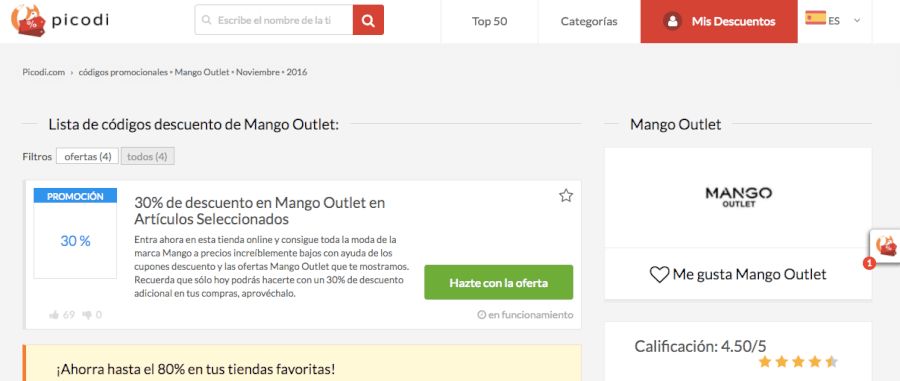Open the Picodi logo home link
This screenshot has width=900, height=381.
pos(60,21)
